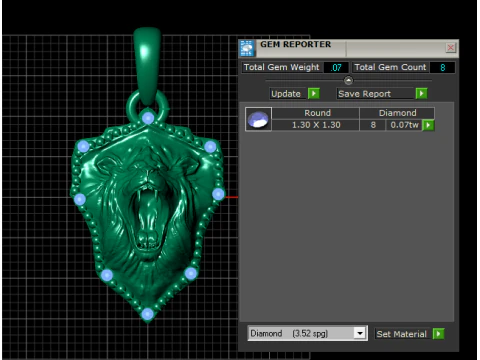This screenshot has width=480, height=360.
Task: Click the green arrow next to Set Material
Action: tap(438, 334)
